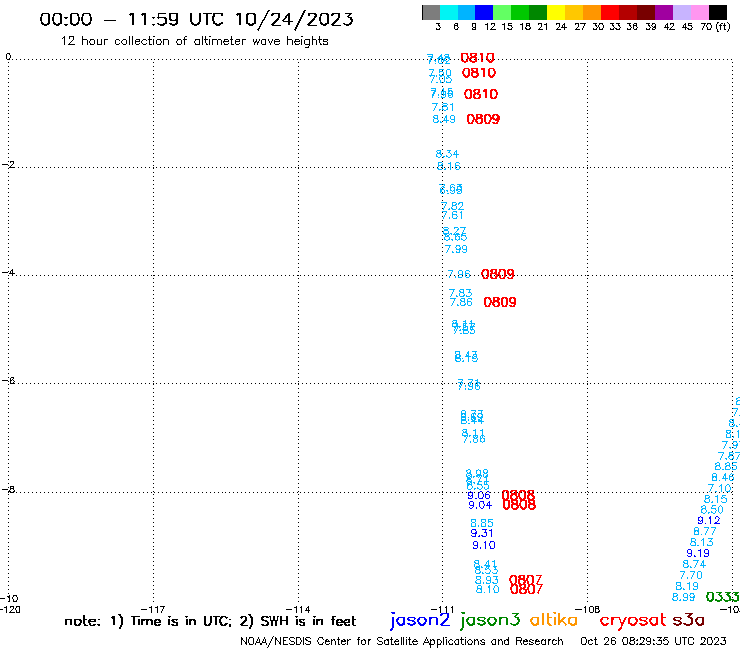Click the -108 longitude axis label

(x=588, y=609)
